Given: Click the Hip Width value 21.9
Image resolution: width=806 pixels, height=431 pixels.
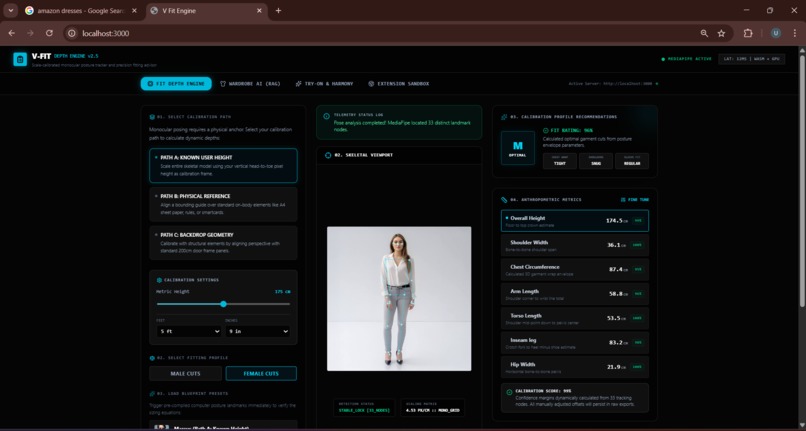Looking at the screenshot, I should (x=615, y=367).
